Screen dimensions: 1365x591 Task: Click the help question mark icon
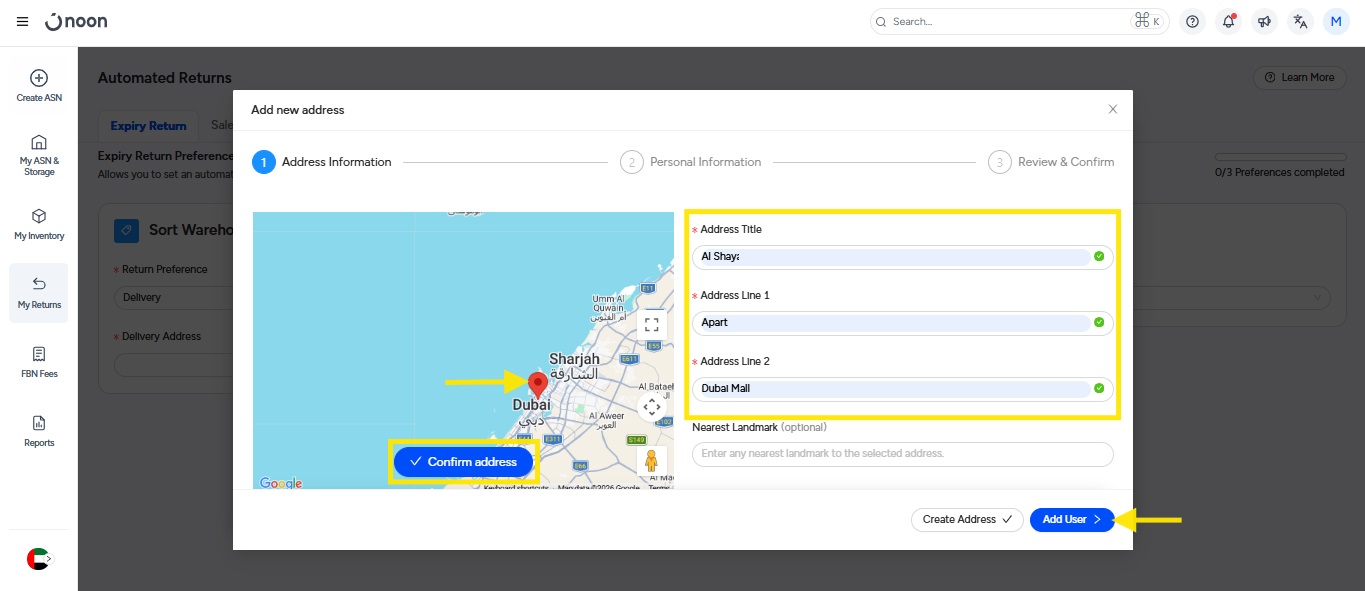point(1192,21)
